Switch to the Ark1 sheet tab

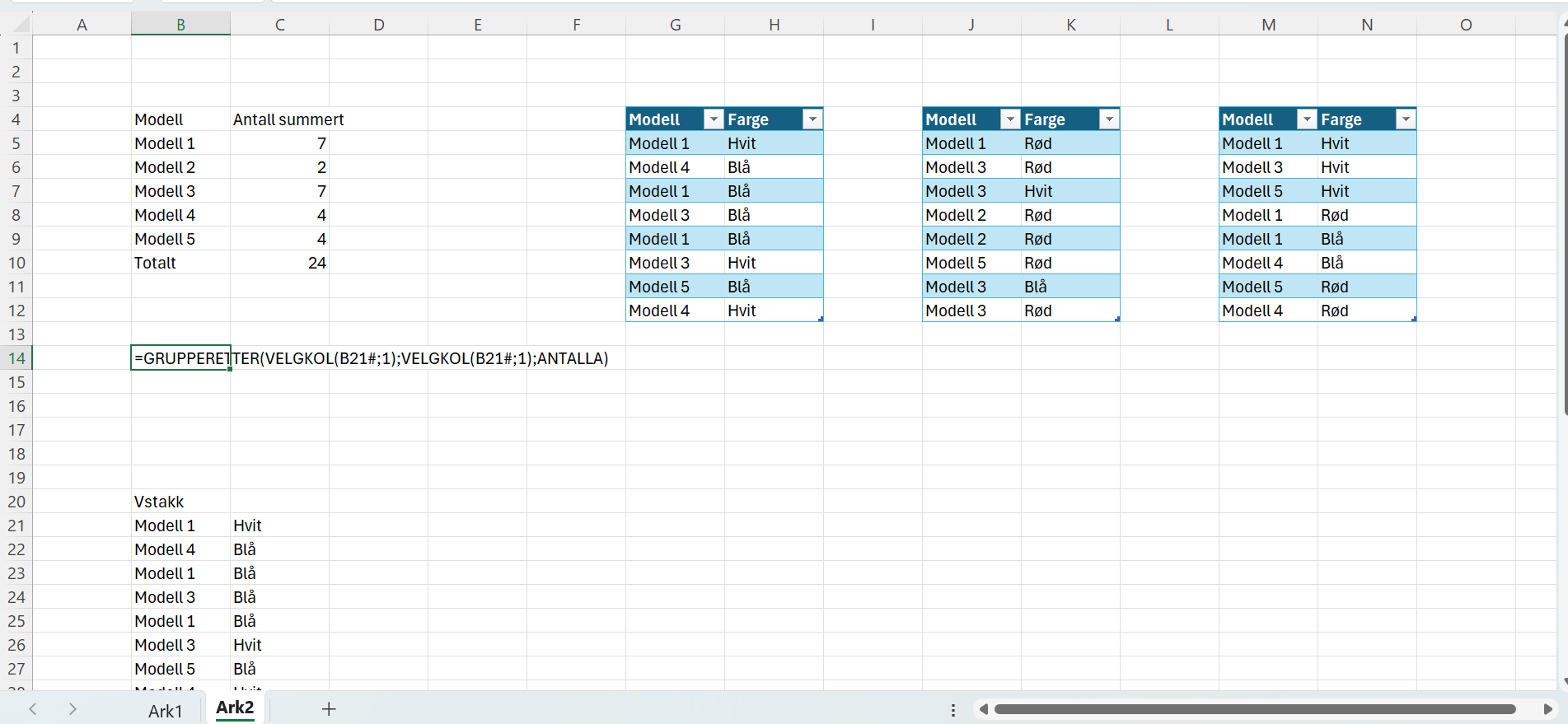(166, 711)
